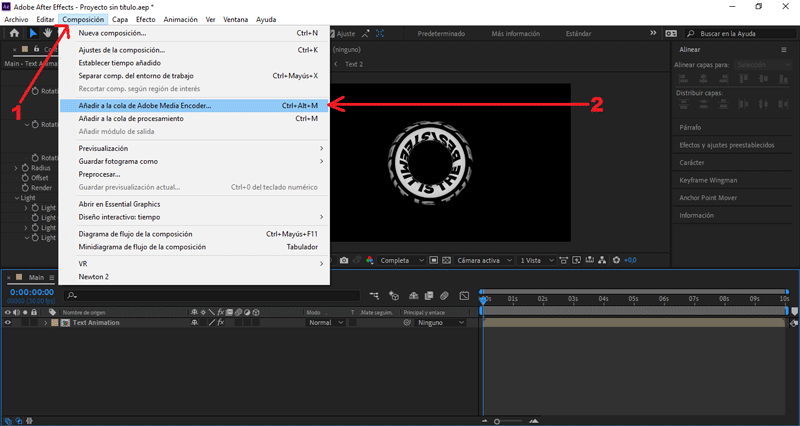The height and width of the screenshot is (426, 800).
Task: Open the Keyframe Wingman panel
Action: pyautogui.click(x=708, y=180)
